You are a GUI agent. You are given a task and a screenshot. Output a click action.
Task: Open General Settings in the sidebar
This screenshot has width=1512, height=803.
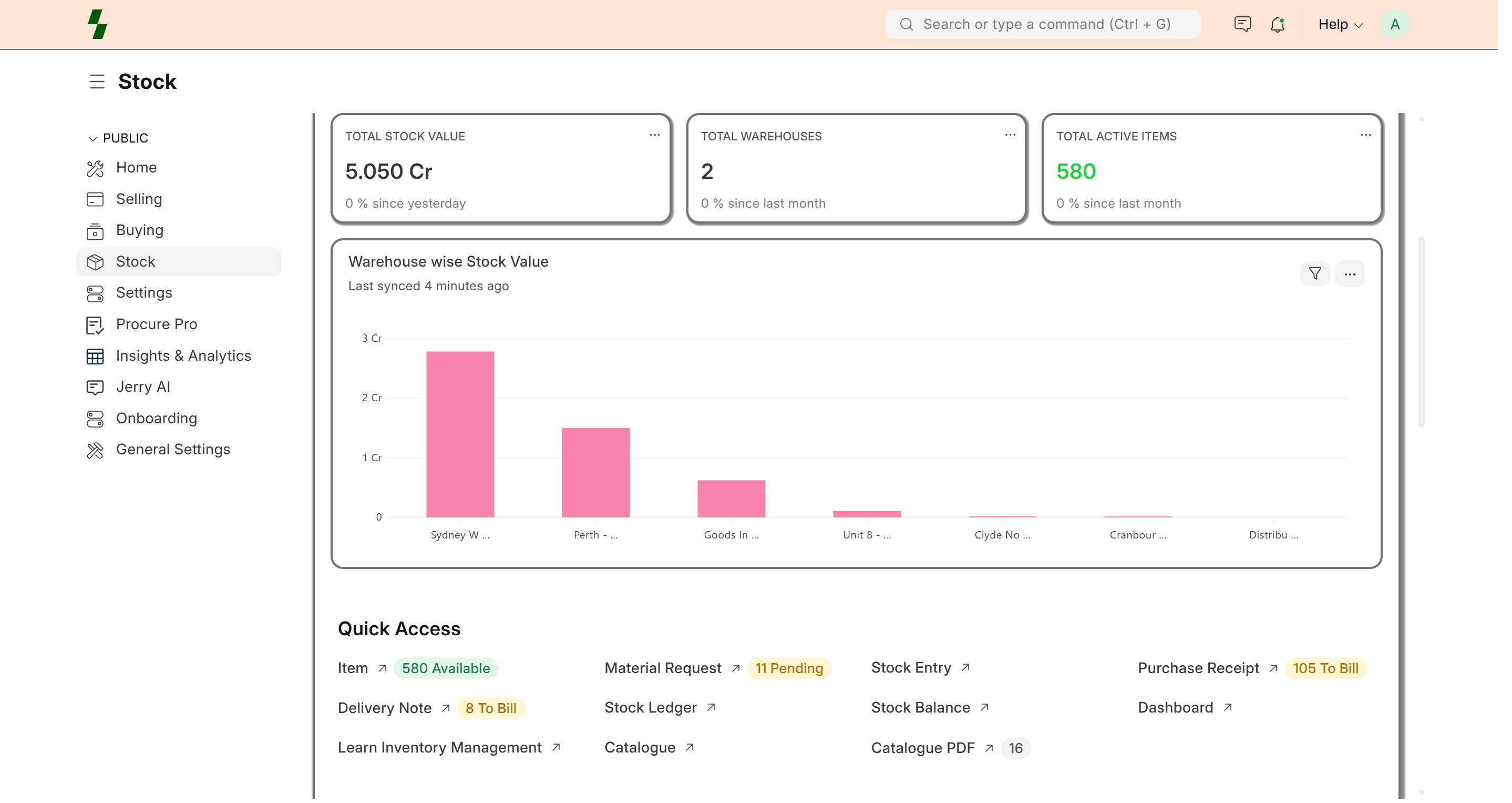click(172, 450)
